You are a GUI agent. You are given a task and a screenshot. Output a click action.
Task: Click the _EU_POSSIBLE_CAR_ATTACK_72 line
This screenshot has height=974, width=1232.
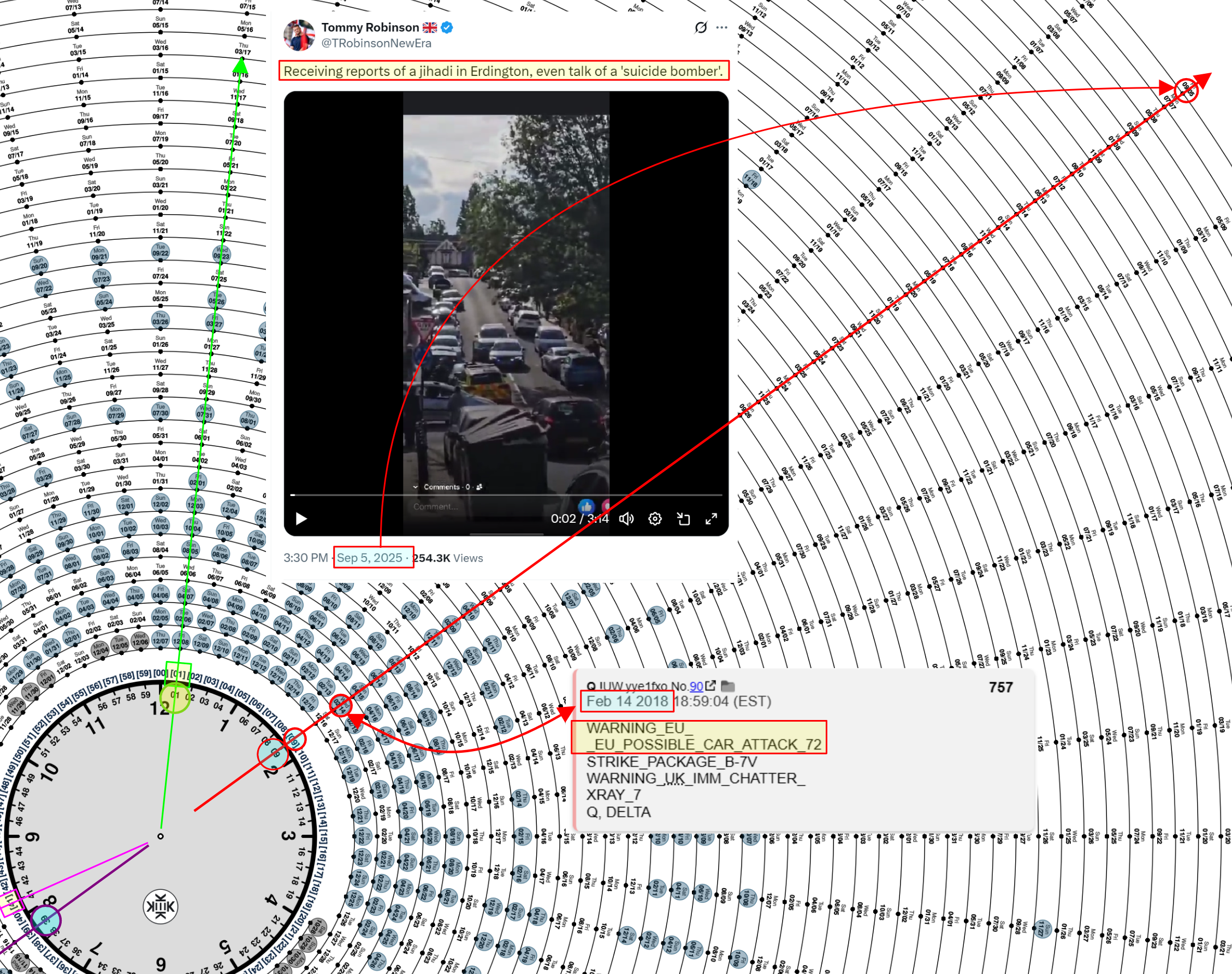click(704, 744)
